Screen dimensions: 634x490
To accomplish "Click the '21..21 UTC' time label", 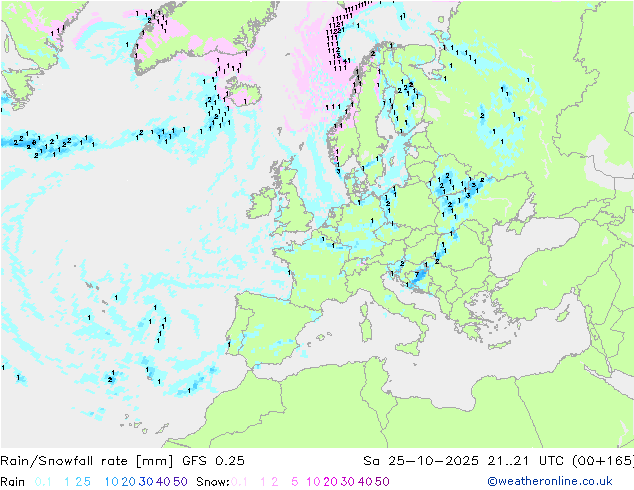I will [x=525, y=461].
